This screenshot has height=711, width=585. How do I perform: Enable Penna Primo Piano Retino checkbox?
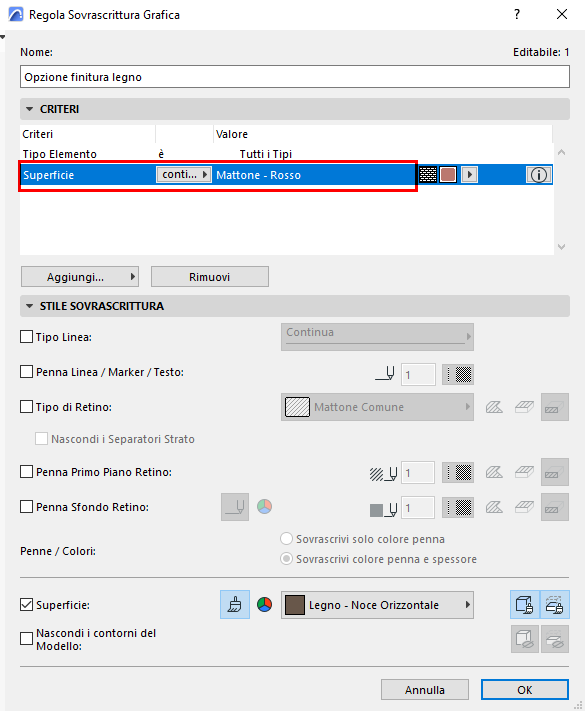26,472
